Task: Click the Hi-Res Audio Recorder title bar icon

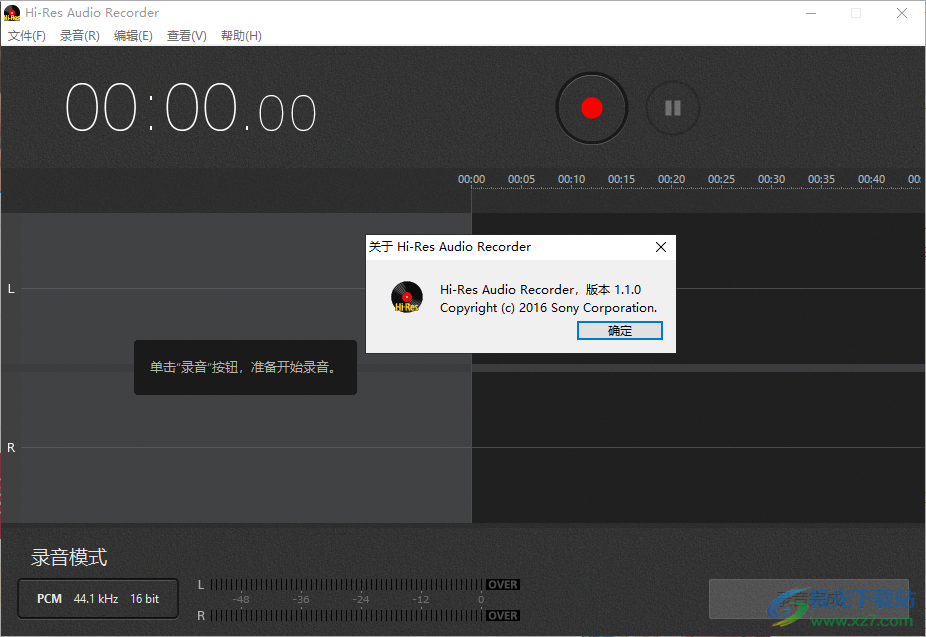Action: tap(11, 12)
